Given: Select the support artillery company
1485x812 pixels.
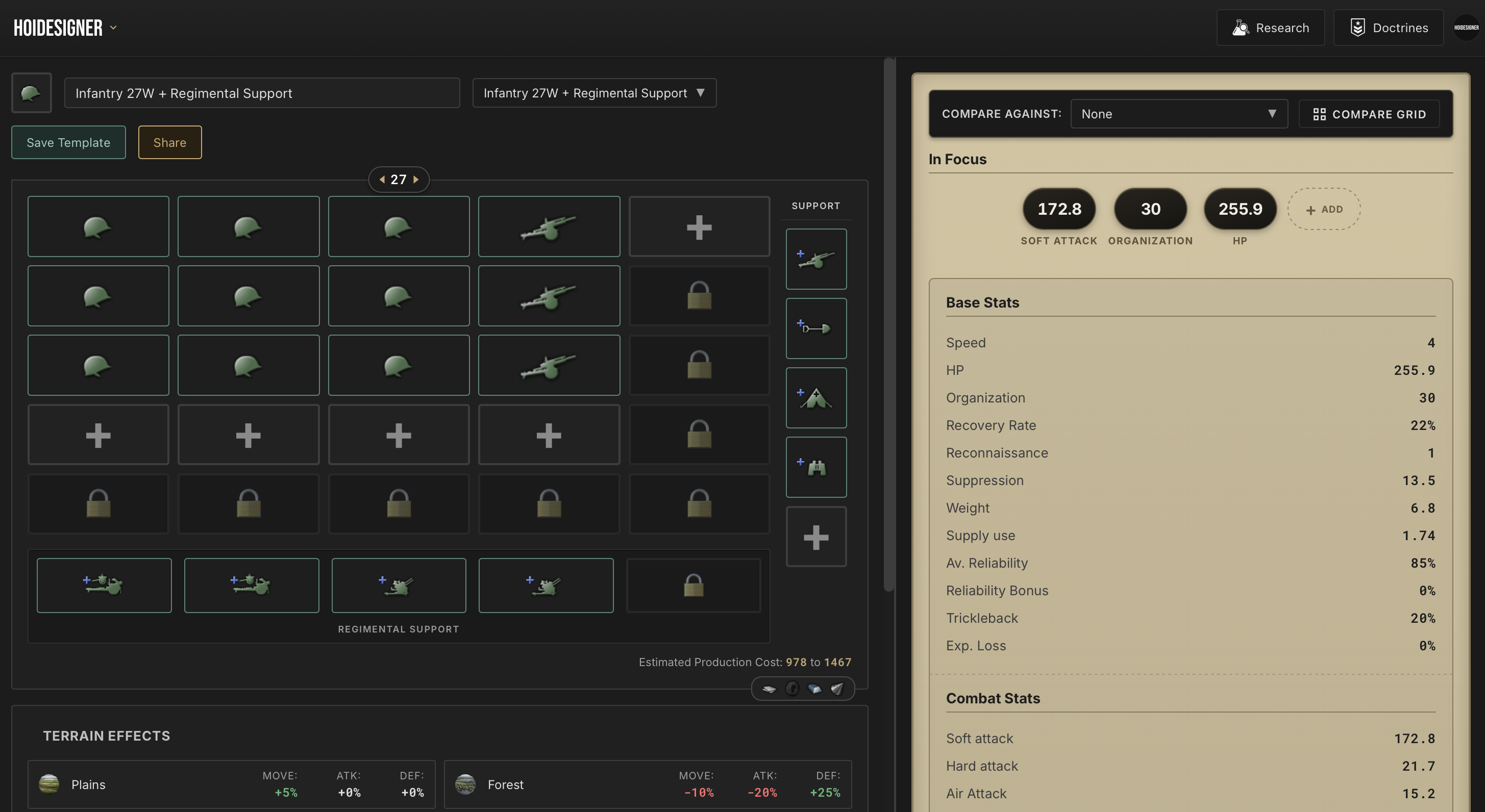Looking at the screenshot, I should coord(816,259).
